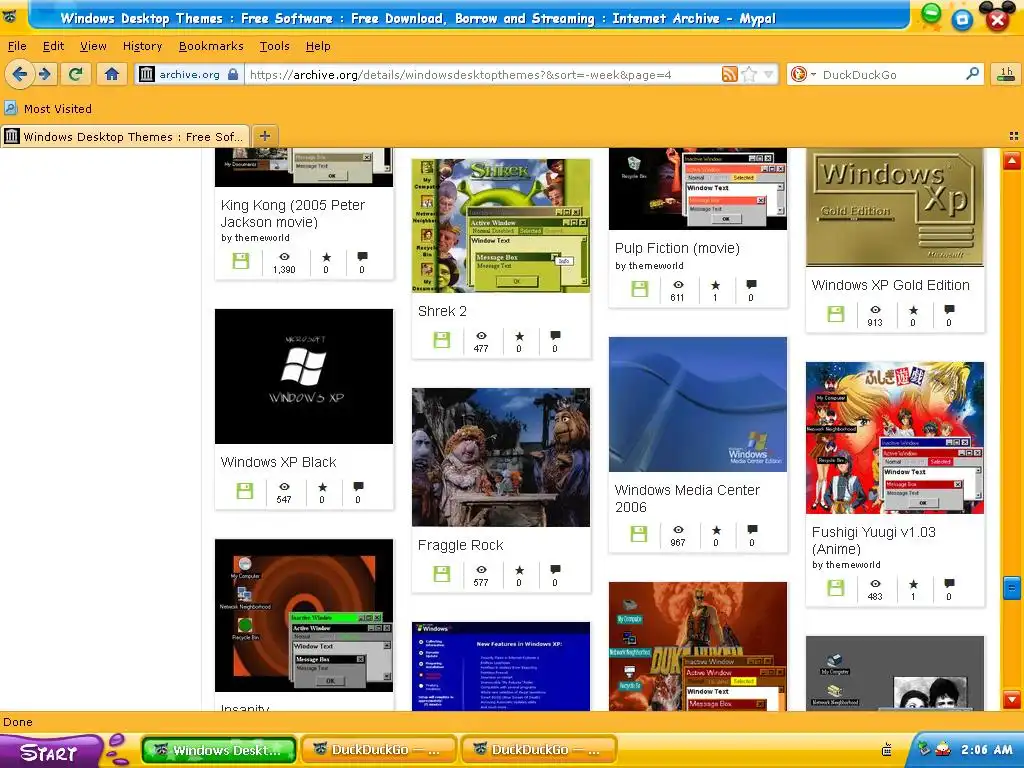Click the Shrek 2 theme thumbnail
Image resolution: width=1024 pixels, height=768 pixels.
click(501, 225)
